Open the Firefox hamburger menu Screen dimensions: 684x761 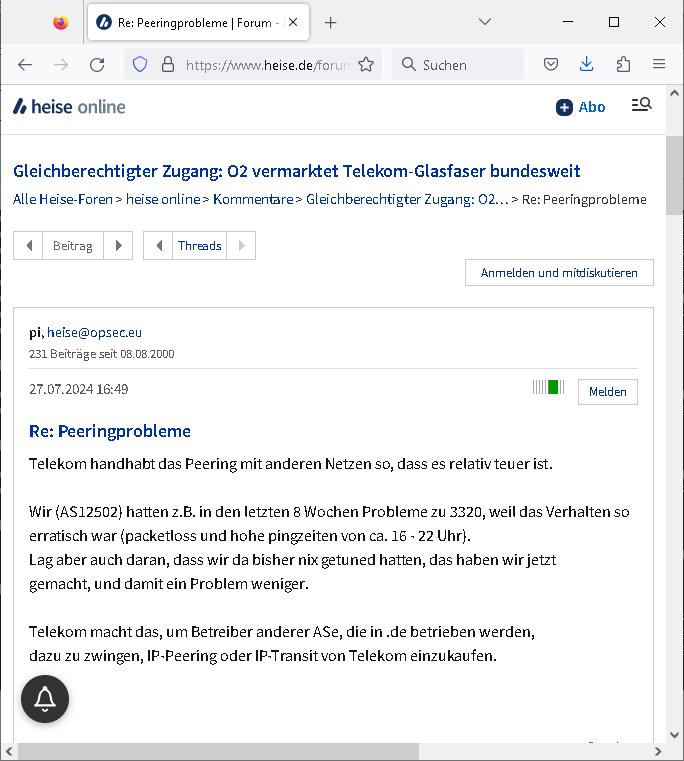tap(659, 64)
